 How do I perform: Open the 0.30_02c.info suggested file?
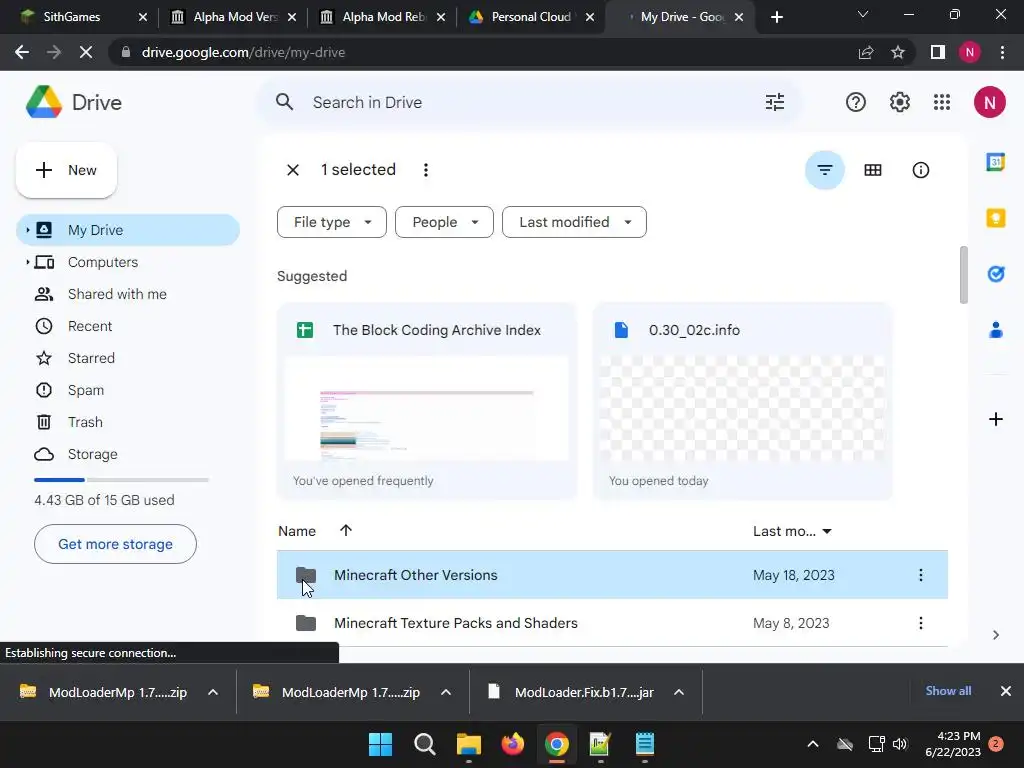[743, 402]
